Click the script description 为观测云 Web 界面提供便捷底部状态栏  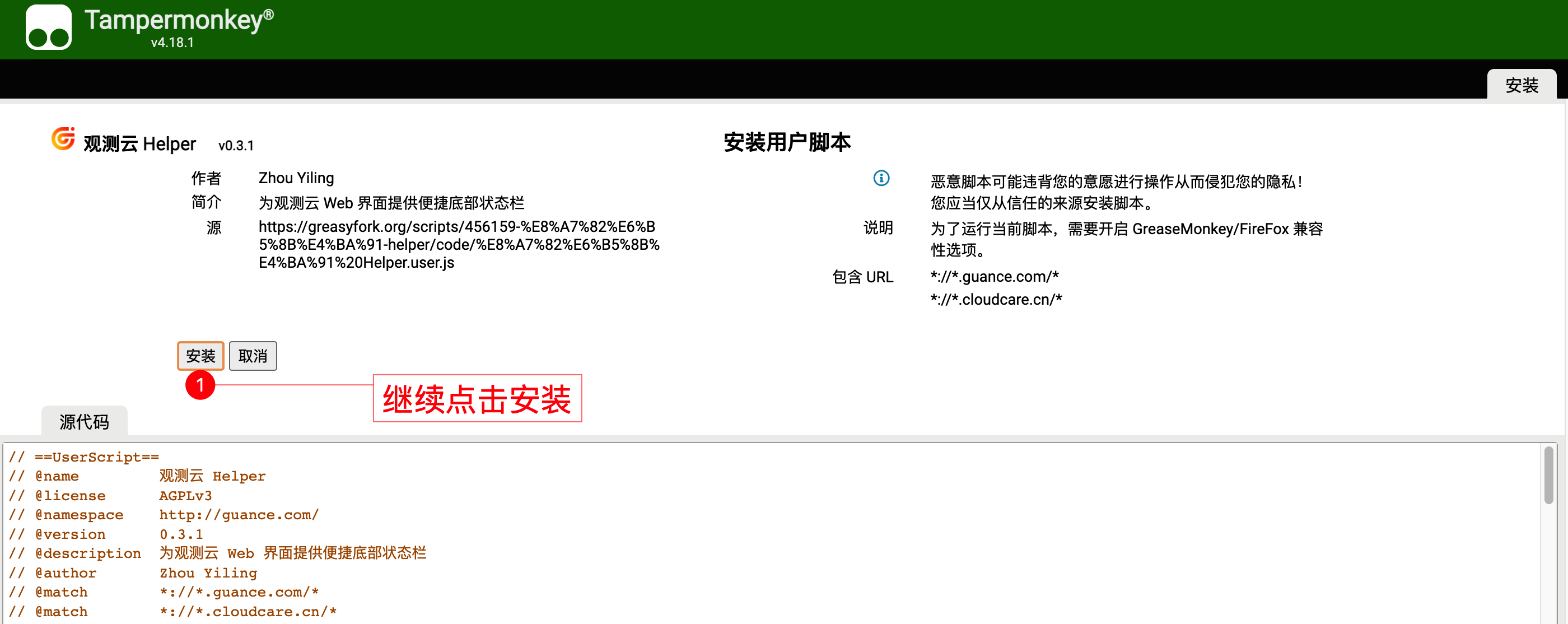tap(391, 202)
